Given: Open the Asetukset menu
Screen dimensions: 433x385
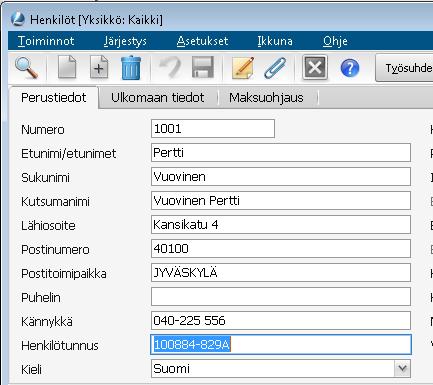Looking at the screenshot, I should (202, 41).
